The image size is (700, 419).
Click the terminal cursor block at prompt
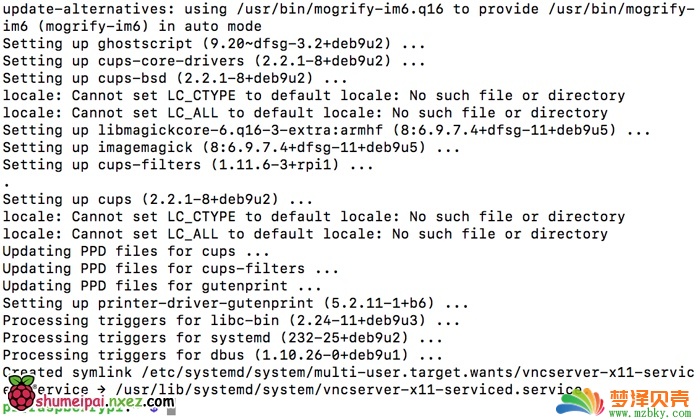click(171, 410)
